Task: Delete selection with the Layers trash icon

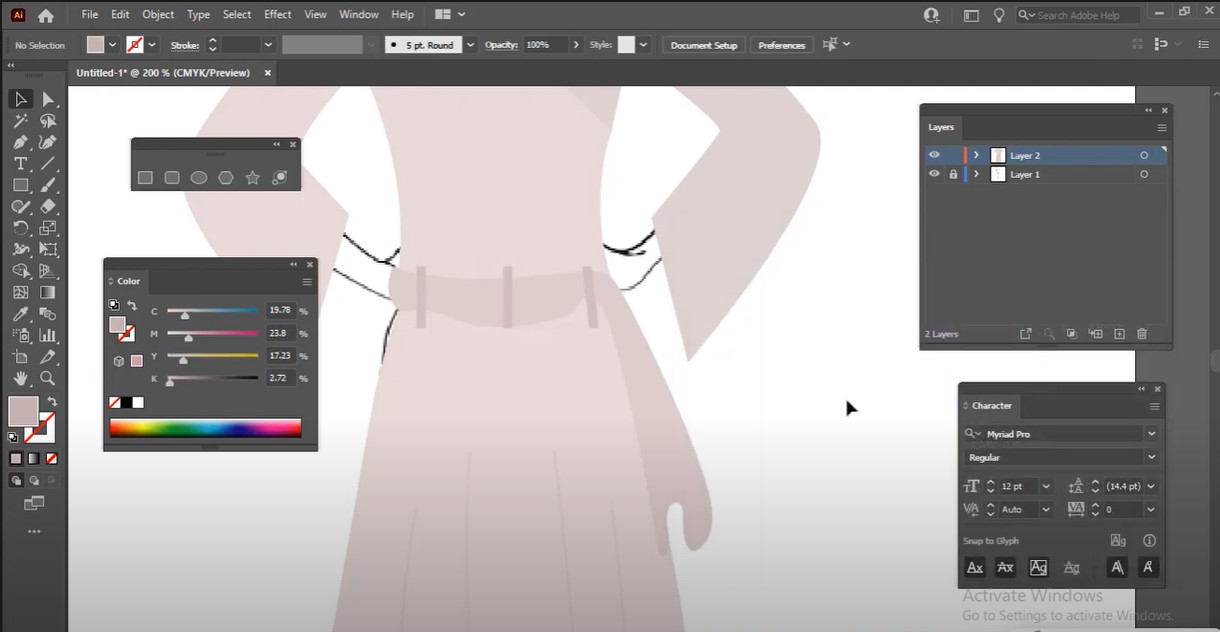Action: click(x=1142, y=334)
